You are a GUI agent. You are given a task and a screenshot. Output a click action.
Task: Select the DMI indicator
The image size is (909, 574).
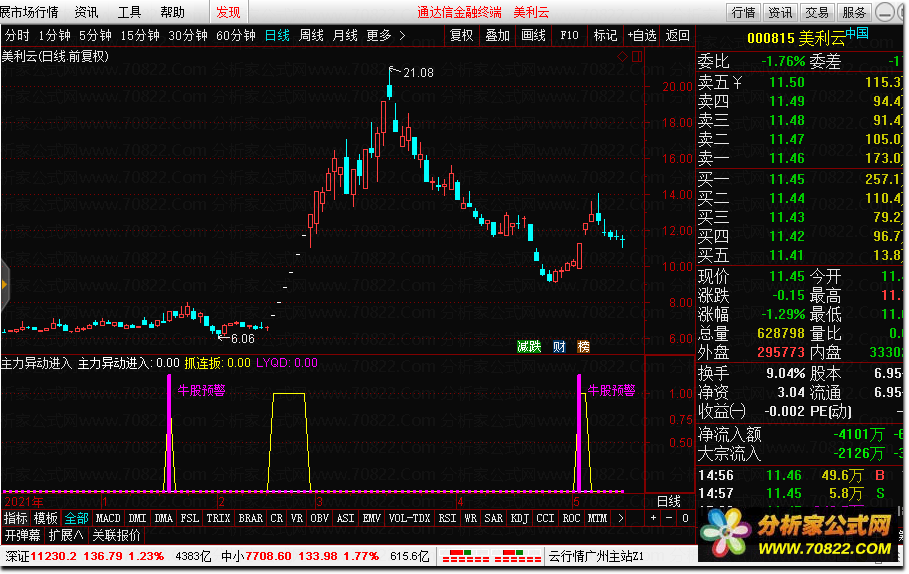coord(137,518)
